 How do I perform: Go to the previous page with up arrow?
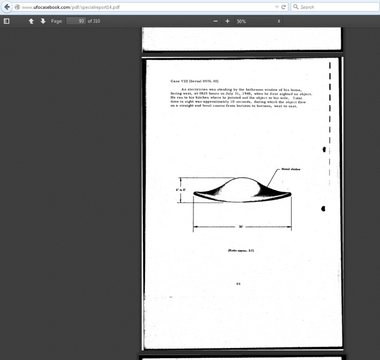[x=31, y=21]
